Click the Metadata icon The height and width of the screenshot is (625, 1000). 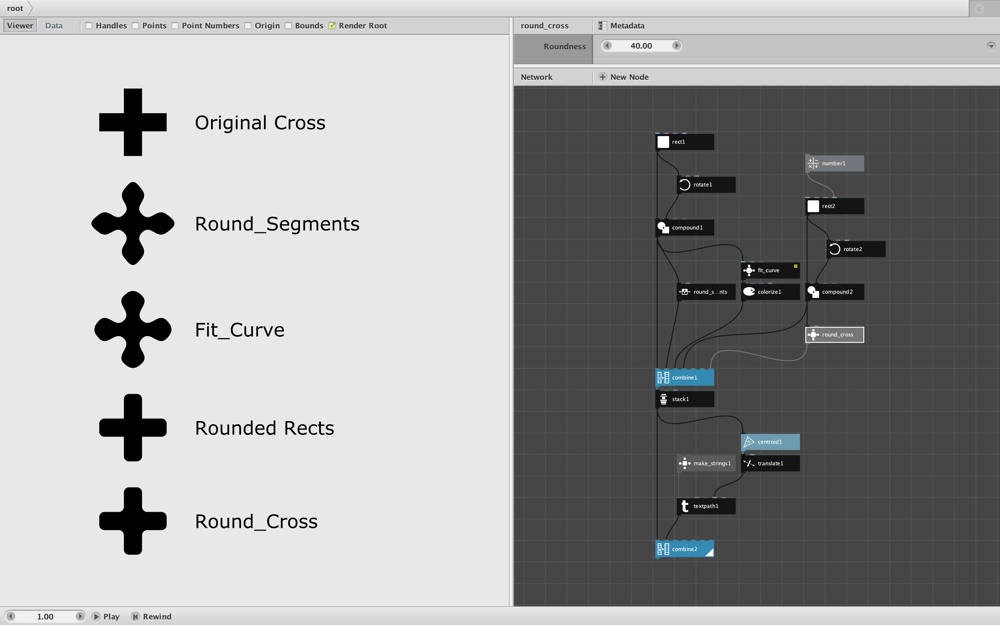pyautogui.click(x=603, y=26)
